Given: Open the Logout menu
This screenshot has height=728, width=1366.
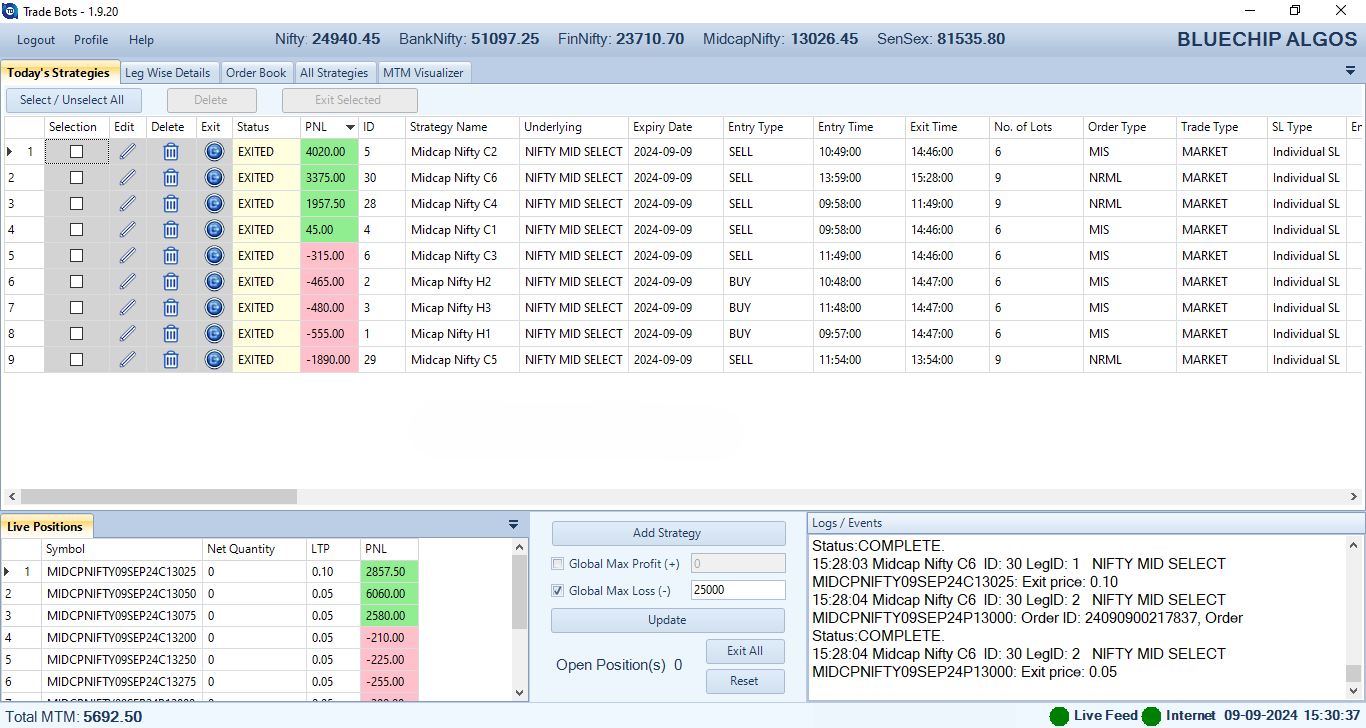Looking at the screenshot, I should [x=36, y=40].
